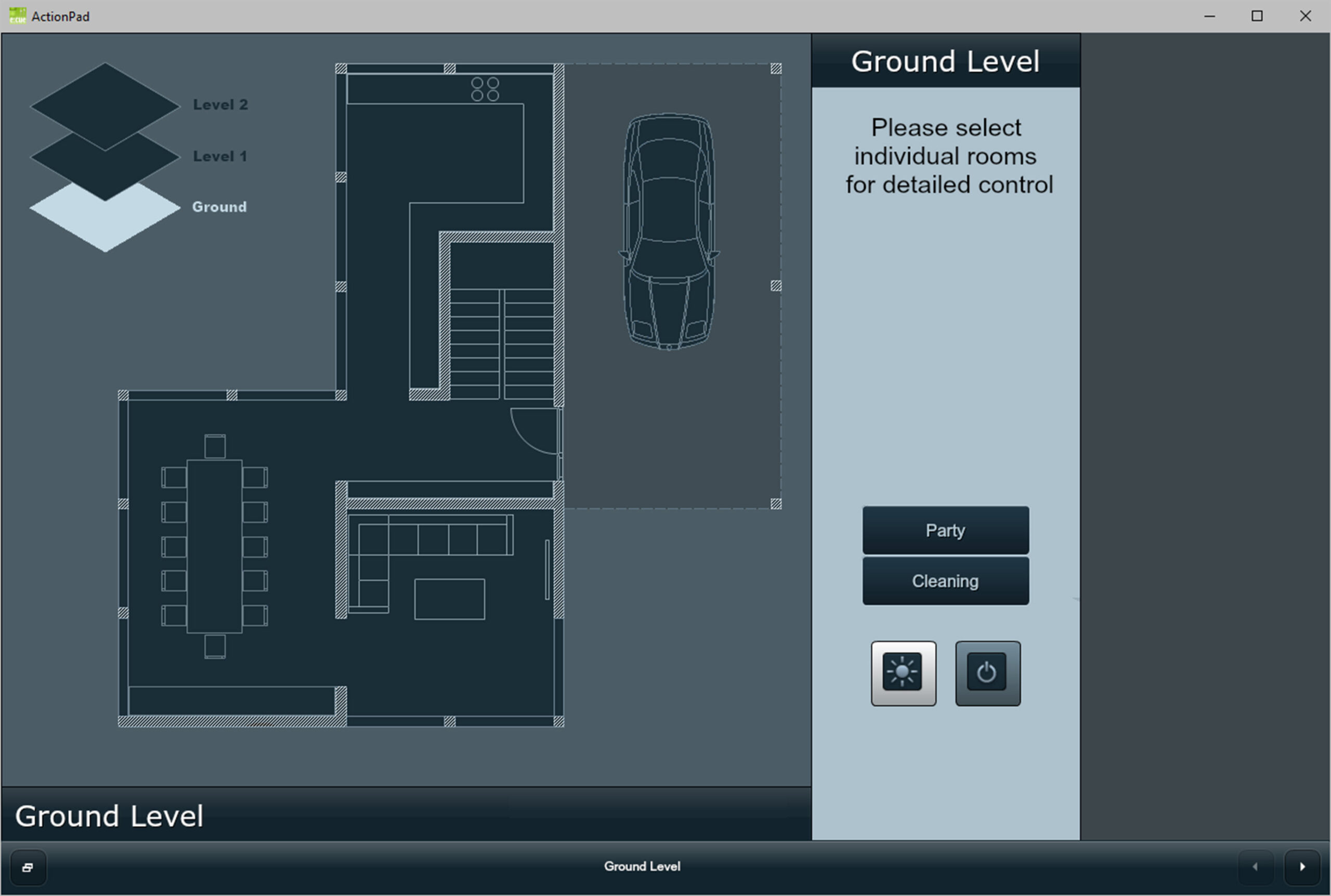Go to next page with right arrow
Screen dimensions: 1331x896
tap(1302, 867)
